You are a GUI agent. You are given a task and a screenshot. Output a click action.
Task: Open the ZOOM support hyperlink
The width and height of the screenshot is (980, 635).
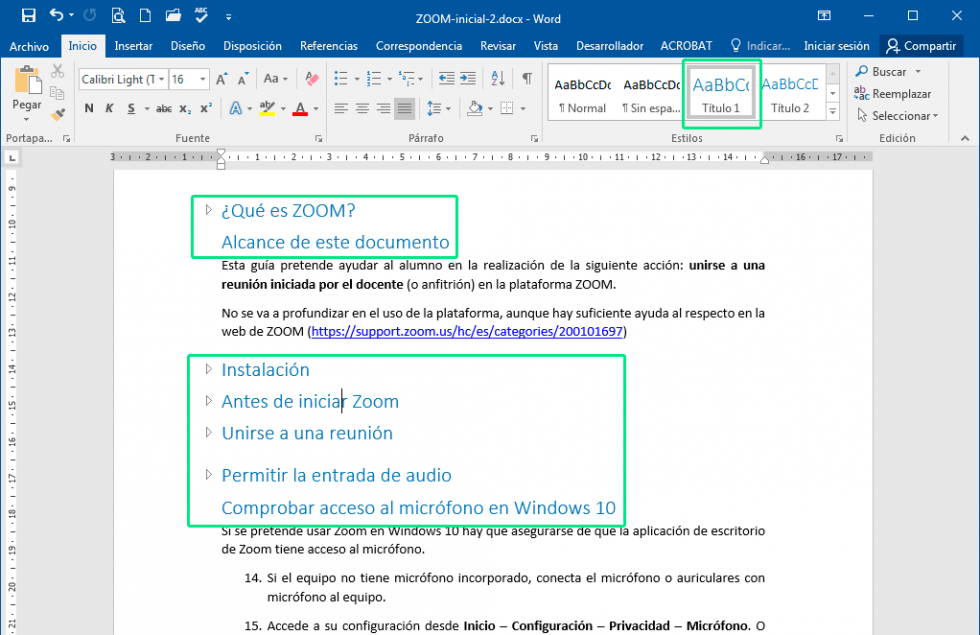pos(467,331)
